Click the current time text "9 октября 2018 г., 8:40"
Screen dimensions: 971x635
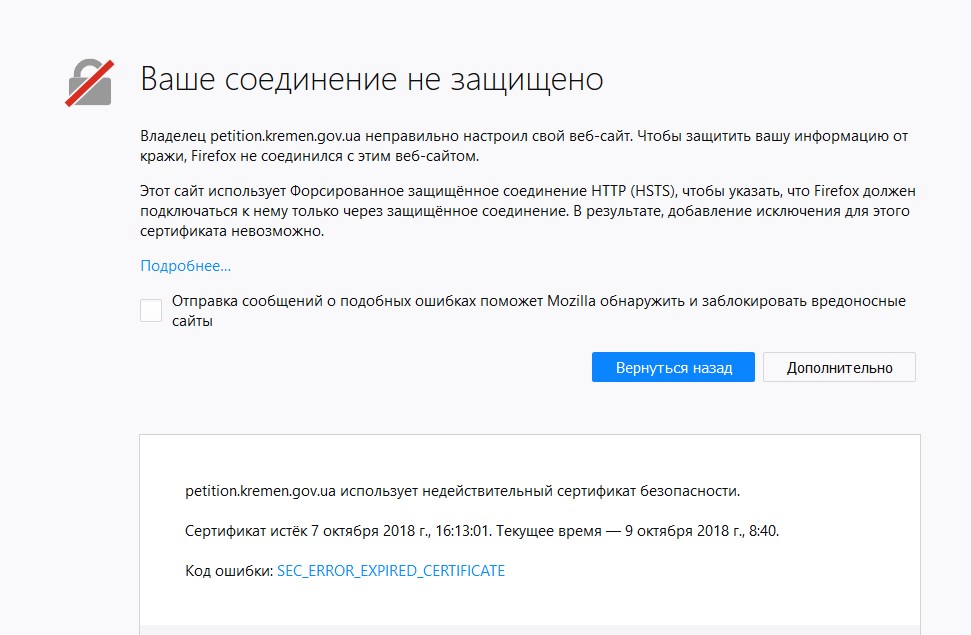coord(701,531)
